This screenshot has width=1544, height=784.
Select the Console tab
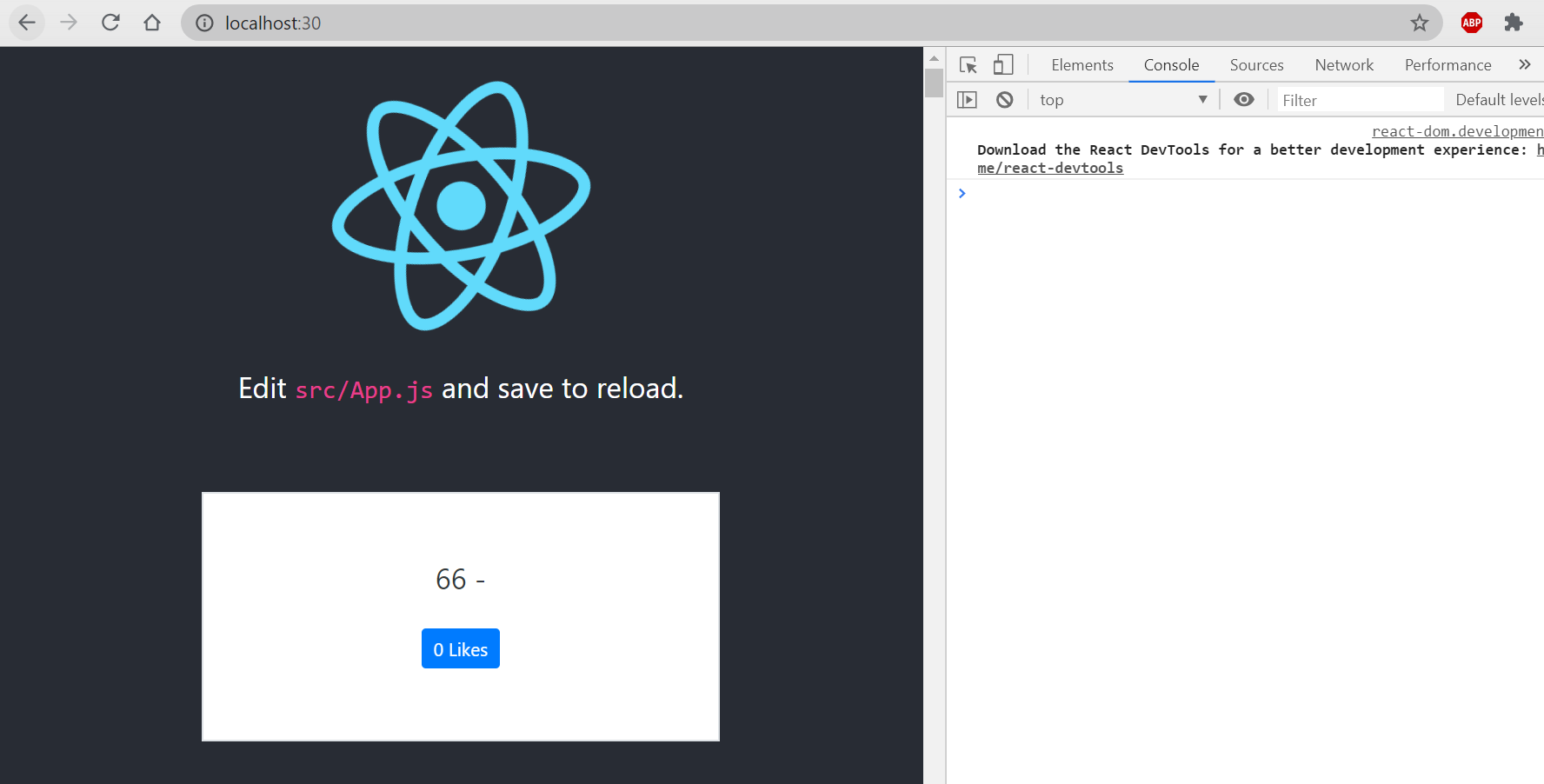click(1171, 65)
